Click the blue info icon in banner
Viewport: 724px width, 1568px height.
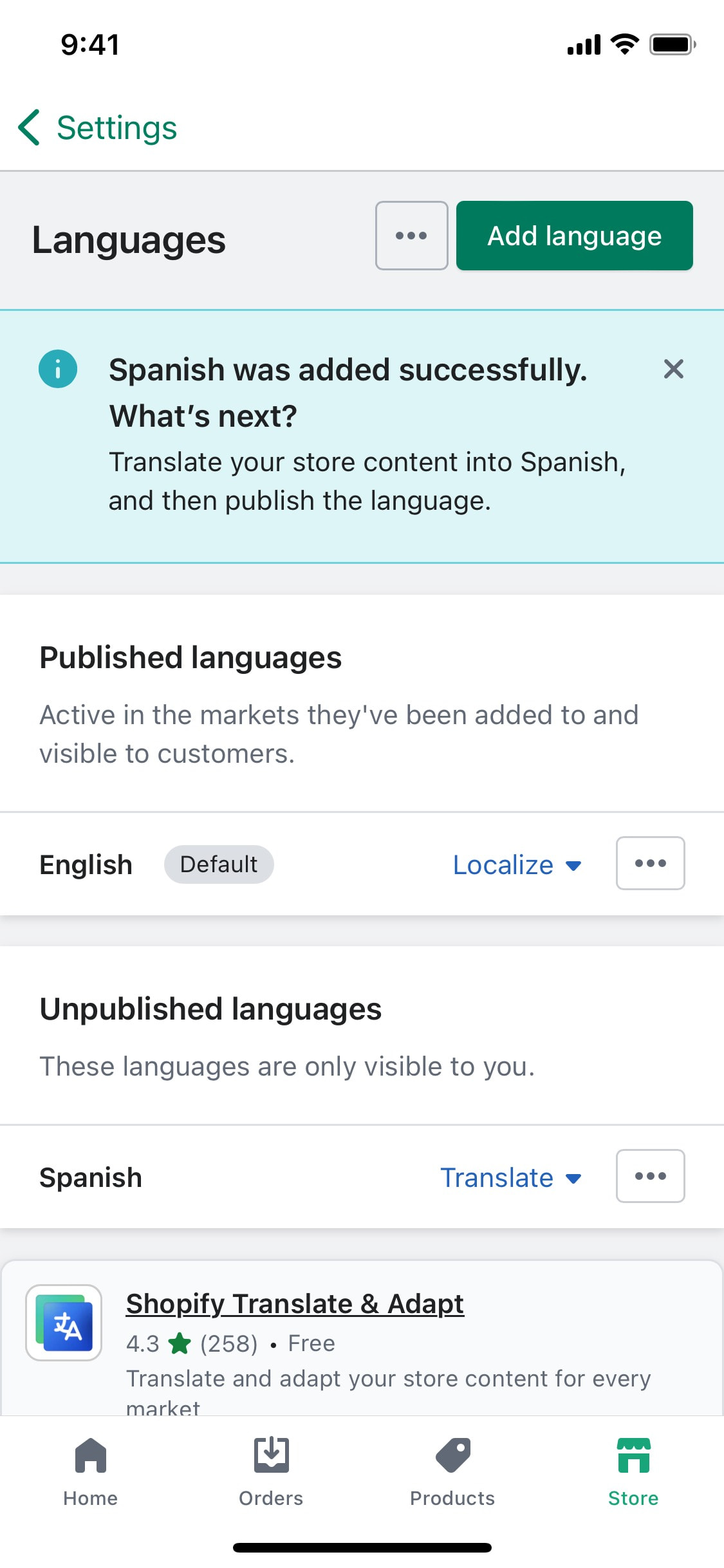tap(58, 369)
